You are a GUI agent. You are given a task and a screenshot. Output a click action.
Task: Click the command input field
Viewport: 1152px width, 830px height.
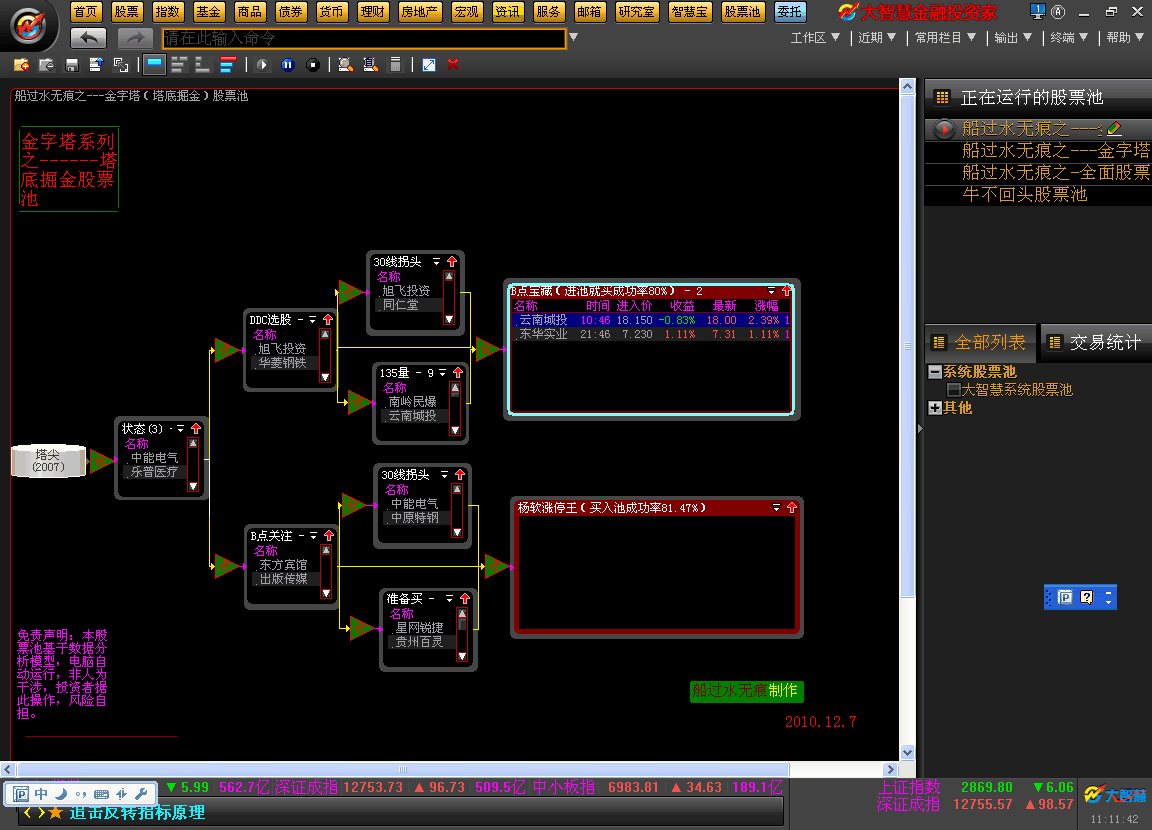coord(364,38)
